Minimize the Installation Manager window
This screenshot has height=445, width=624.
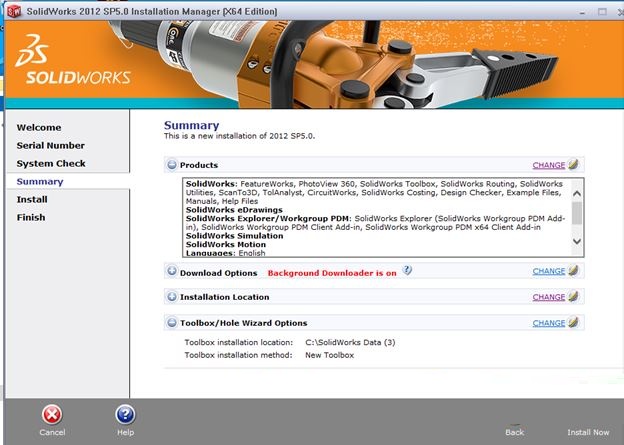click(x=582, y=12)
